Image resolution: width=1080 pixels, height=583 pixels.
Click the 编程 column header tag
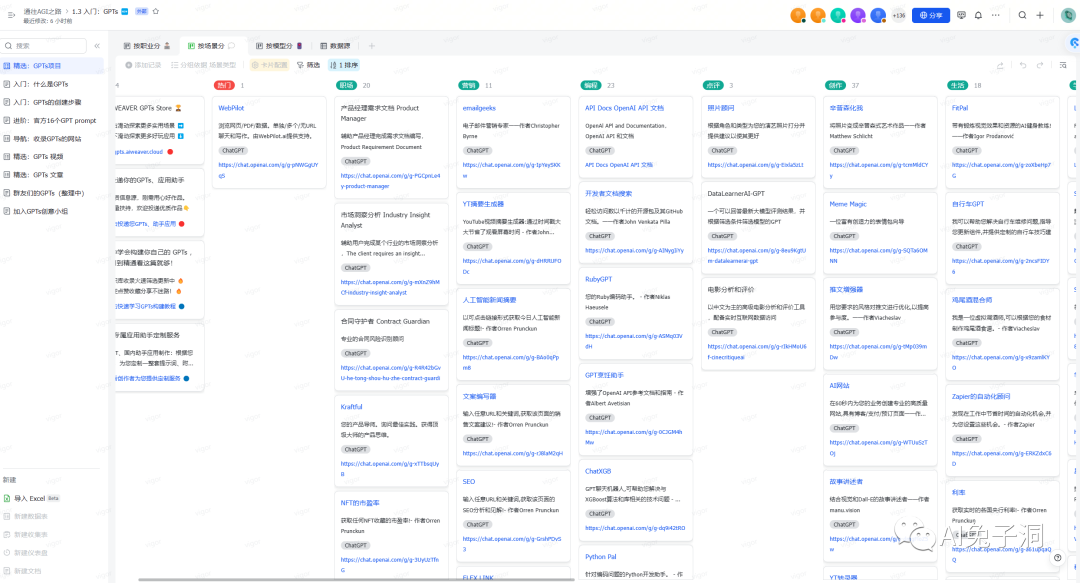pyautogui.click(x=591, y=85)
